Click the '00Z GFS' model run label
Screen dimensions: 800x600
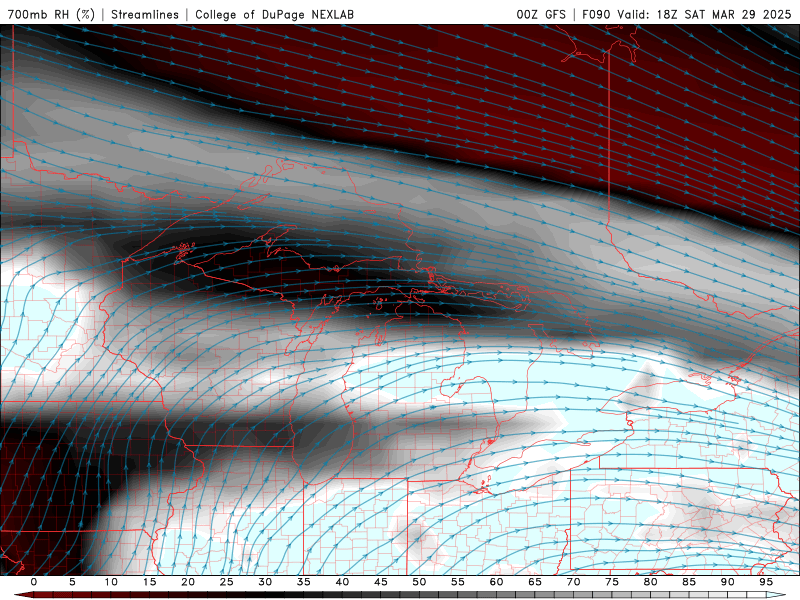tap(541, 14)
